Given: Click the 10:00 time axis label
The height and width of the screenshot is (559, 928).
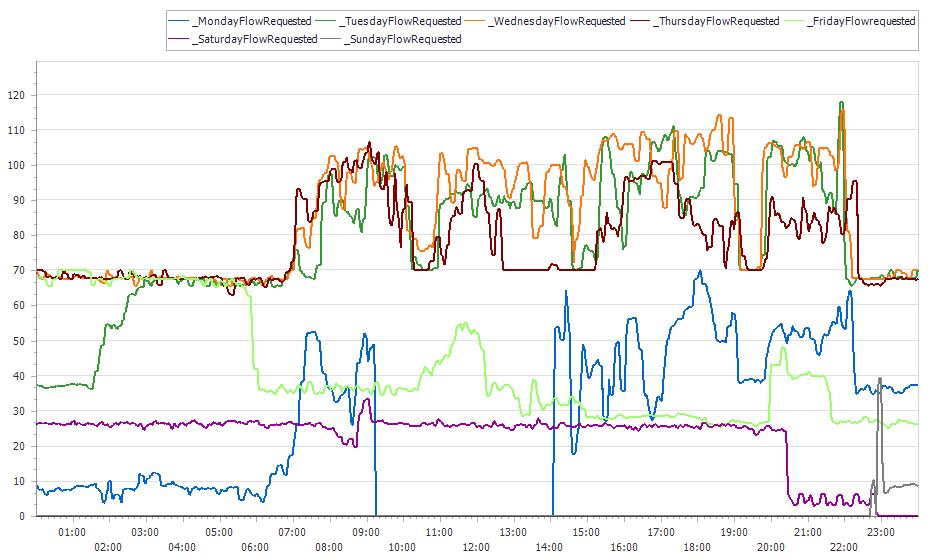Looking at the screenshot, I should [x=402, y=547].
